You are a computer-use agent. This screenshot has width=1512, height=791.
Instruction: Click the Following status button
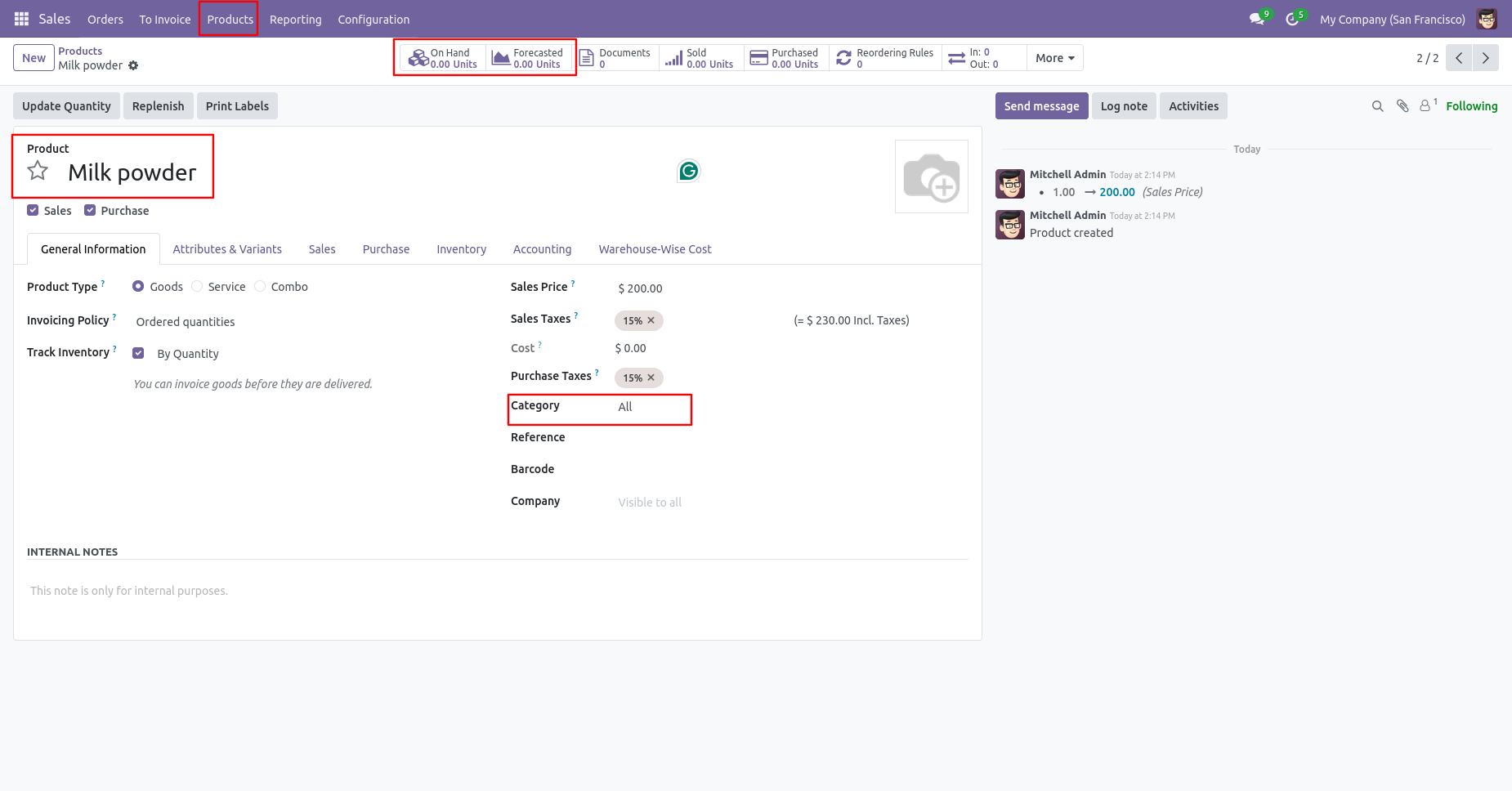point(1471,106)
